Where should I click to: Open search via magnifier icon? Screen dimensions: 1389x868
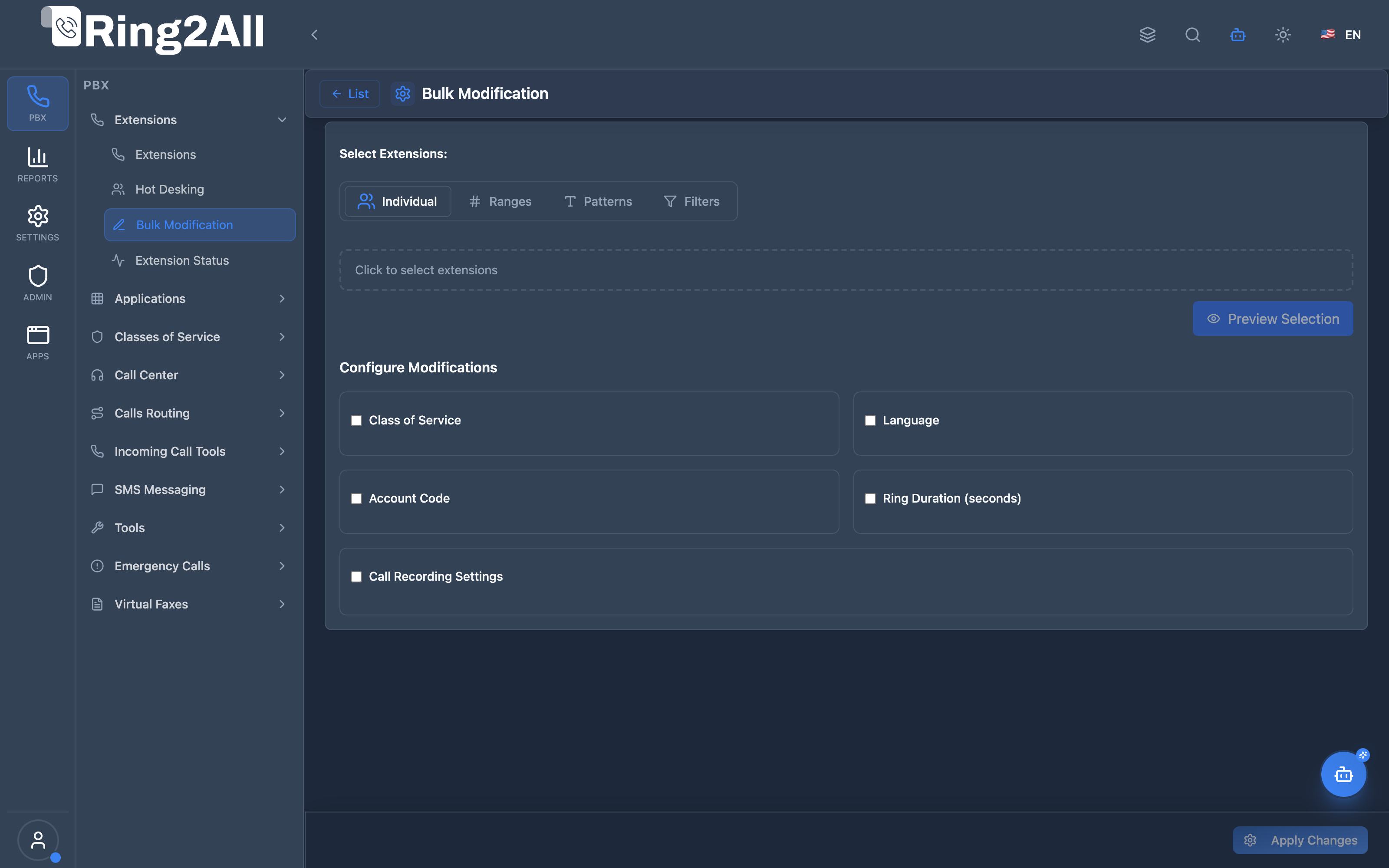point(1193,34)
